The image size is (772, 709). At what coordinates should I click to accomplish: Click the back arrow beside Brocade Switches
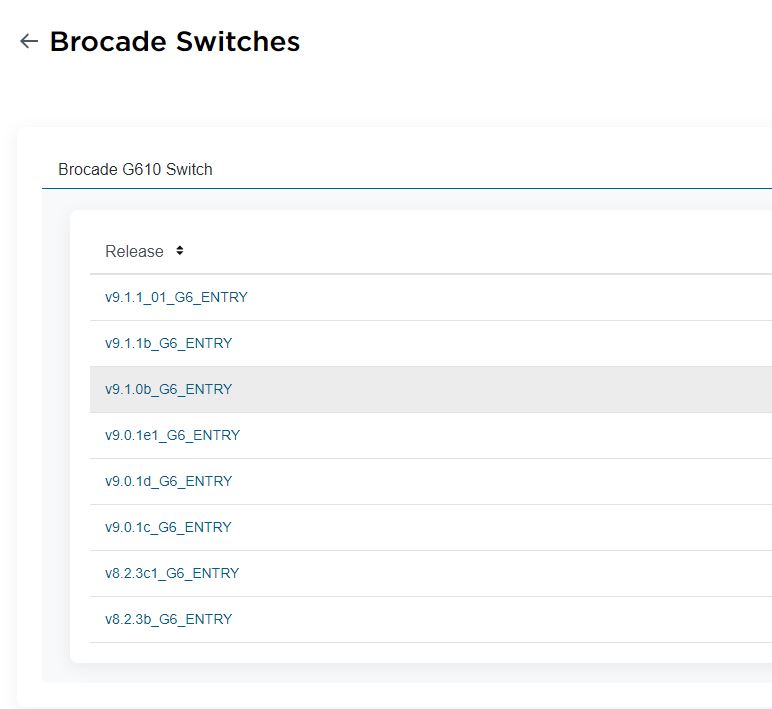[28, 41]
